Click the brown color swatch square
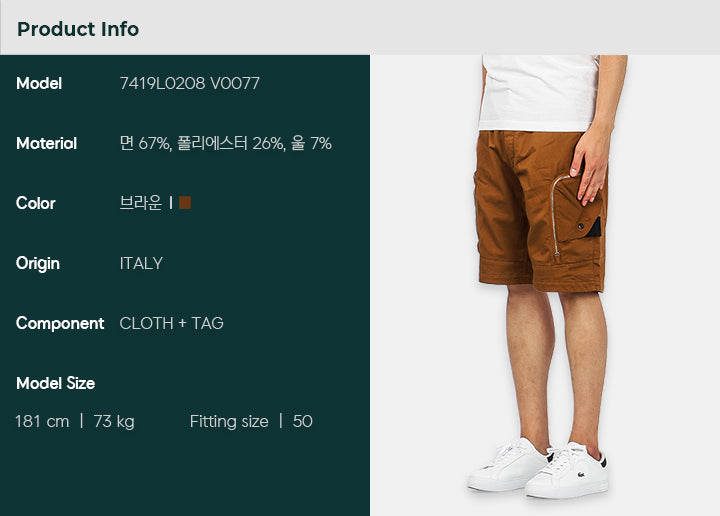This screenshot has height=516, width=720. pos(185,202)
